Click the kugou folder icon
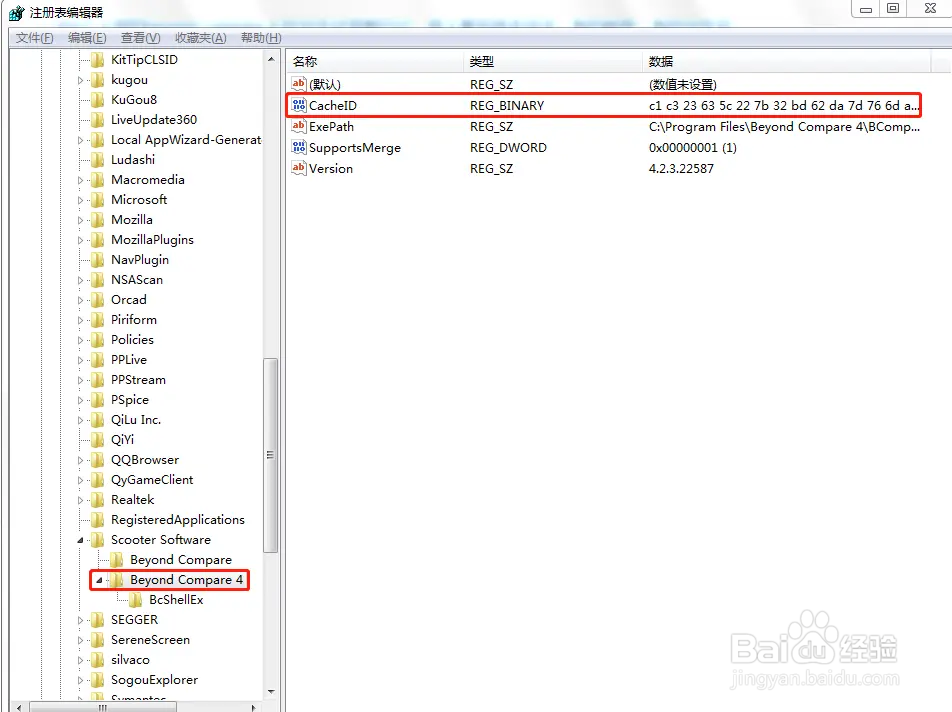The height and width of the screenshot is (712, 952). tap(98, 80)
